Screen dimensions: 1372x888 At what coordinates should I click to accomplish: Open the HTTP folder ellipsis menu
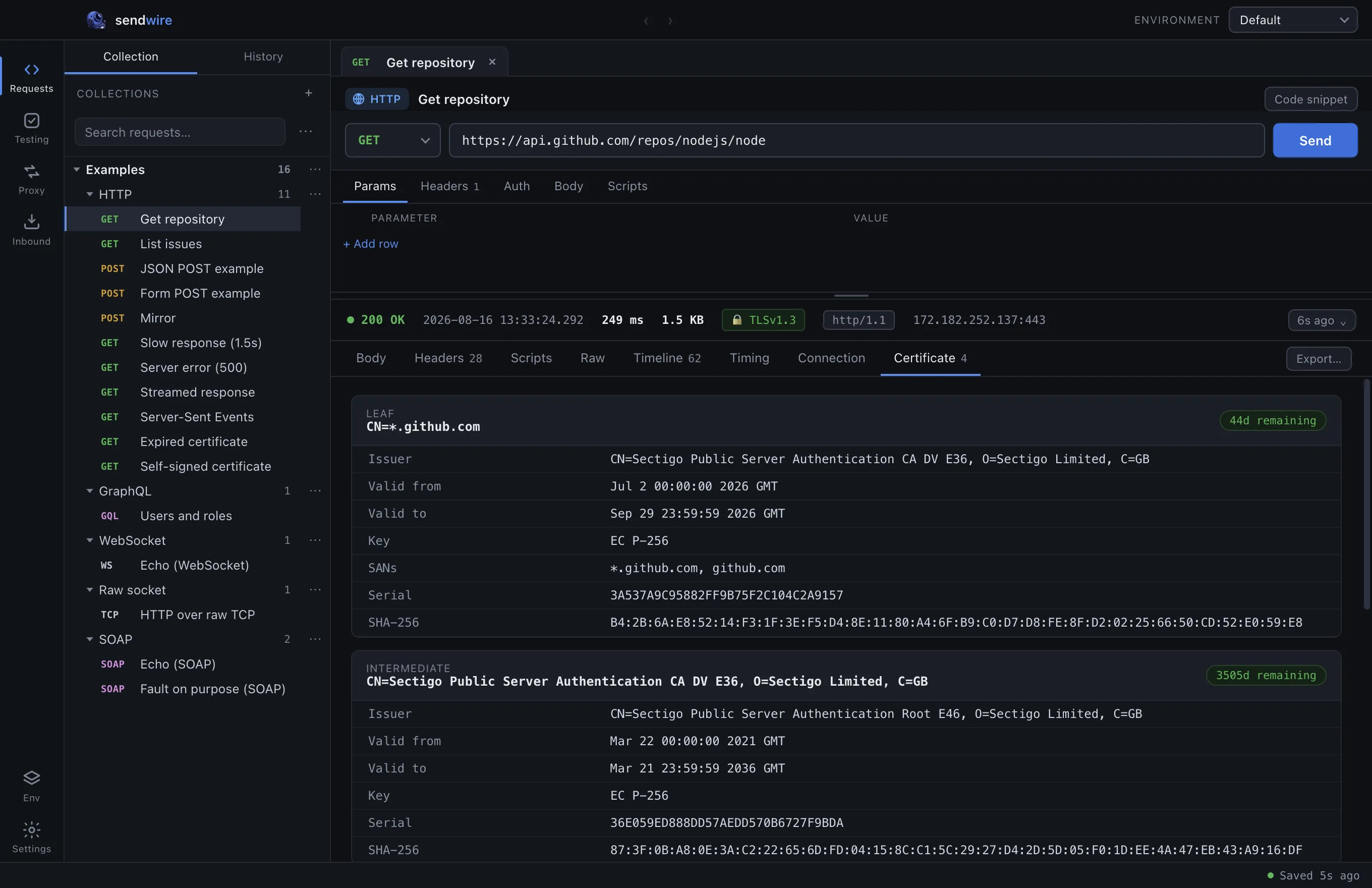tap(315, 194)
